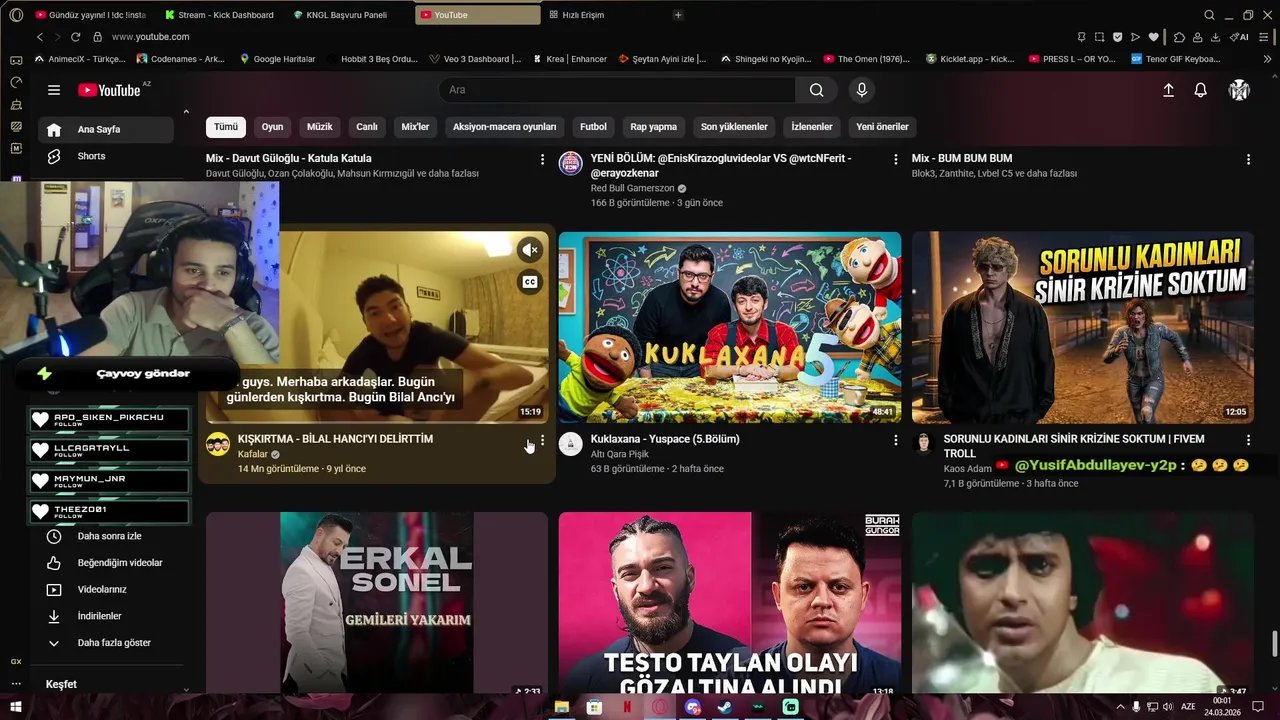1280x720 pixels.
Task: Open the YouTube hamburger guide menu
Action: click(x=54, y=90)
